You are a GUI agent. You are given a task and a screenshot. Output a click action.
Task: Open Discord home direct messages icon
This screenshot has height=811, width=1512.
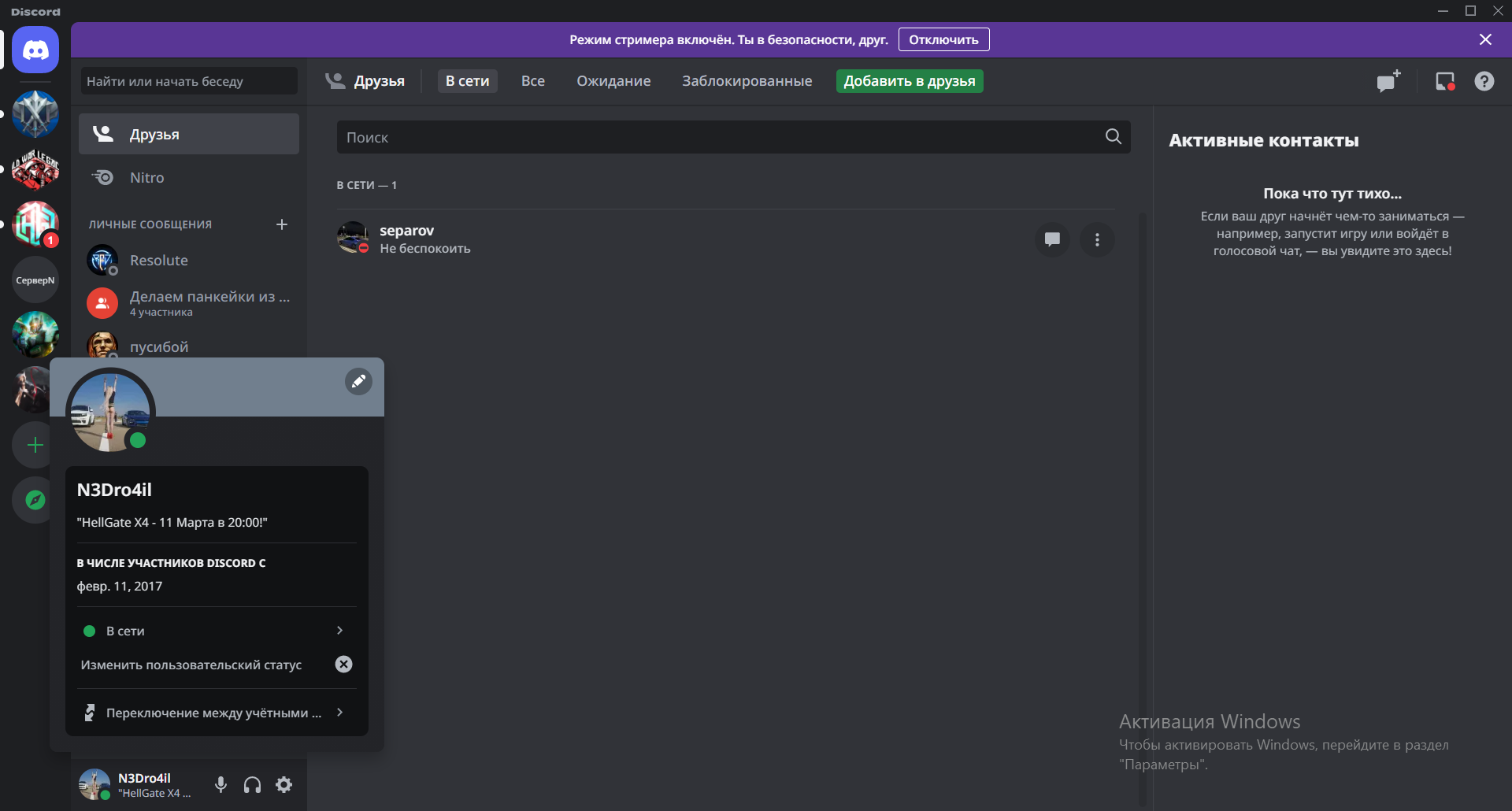click(x=35, y=50)
